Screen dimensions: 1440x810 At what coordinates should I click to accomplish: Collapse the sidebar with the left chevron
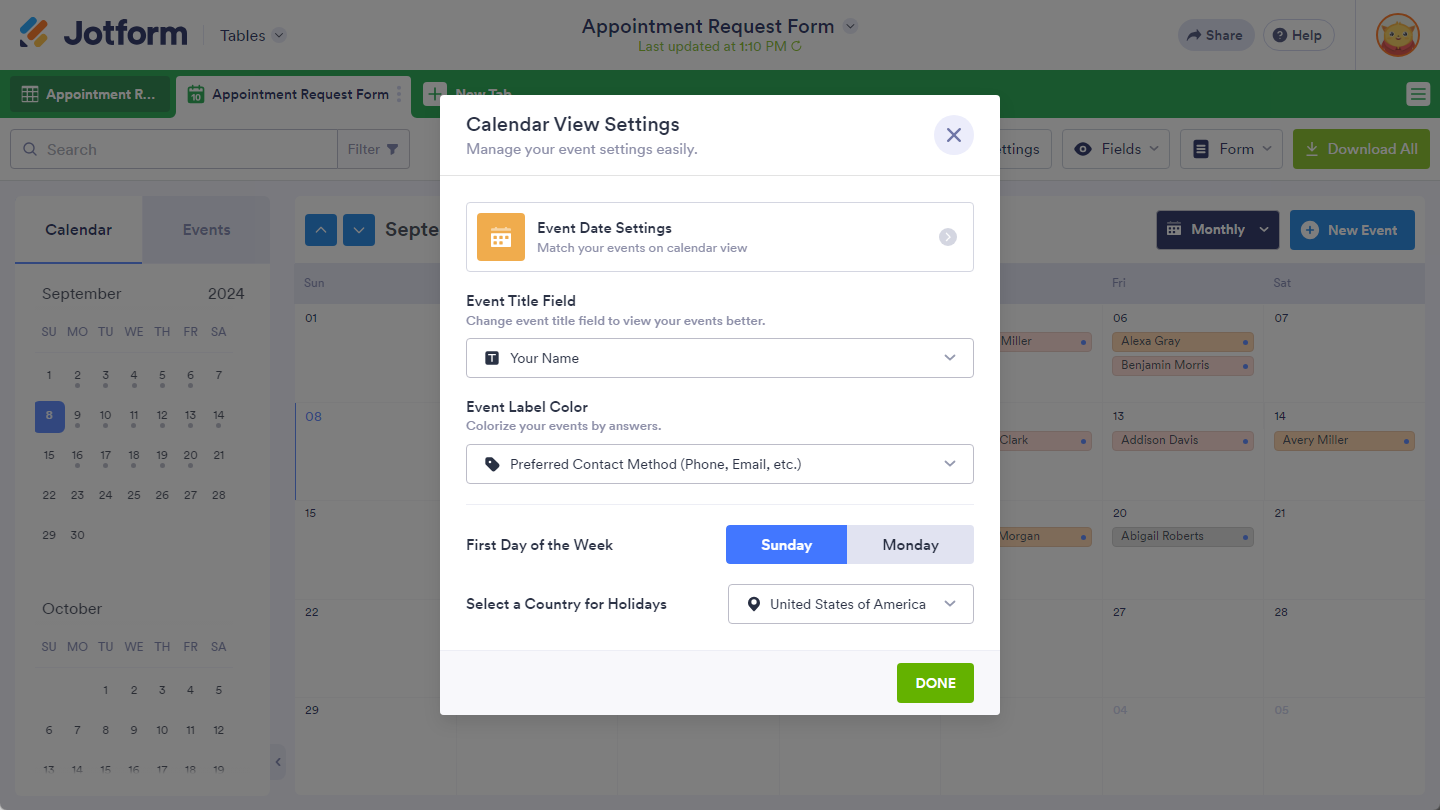[278, 762]
